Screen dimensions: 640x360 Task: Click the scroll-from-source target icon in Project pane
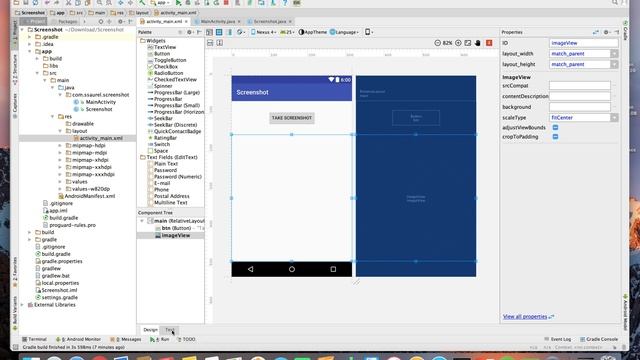pyautogui.click(x=101, y=21)
